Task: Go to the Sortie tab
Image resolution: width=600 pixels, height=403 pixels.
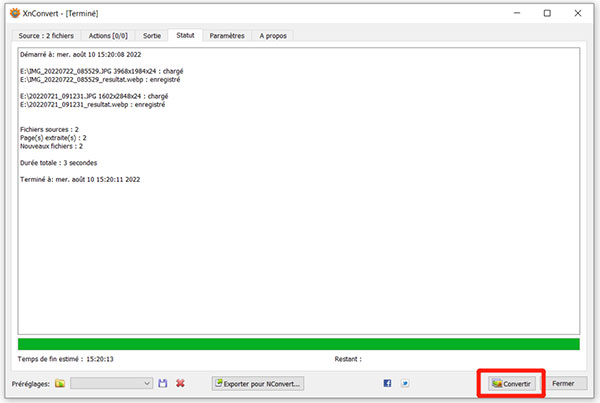Action: (x=152, y=36)
